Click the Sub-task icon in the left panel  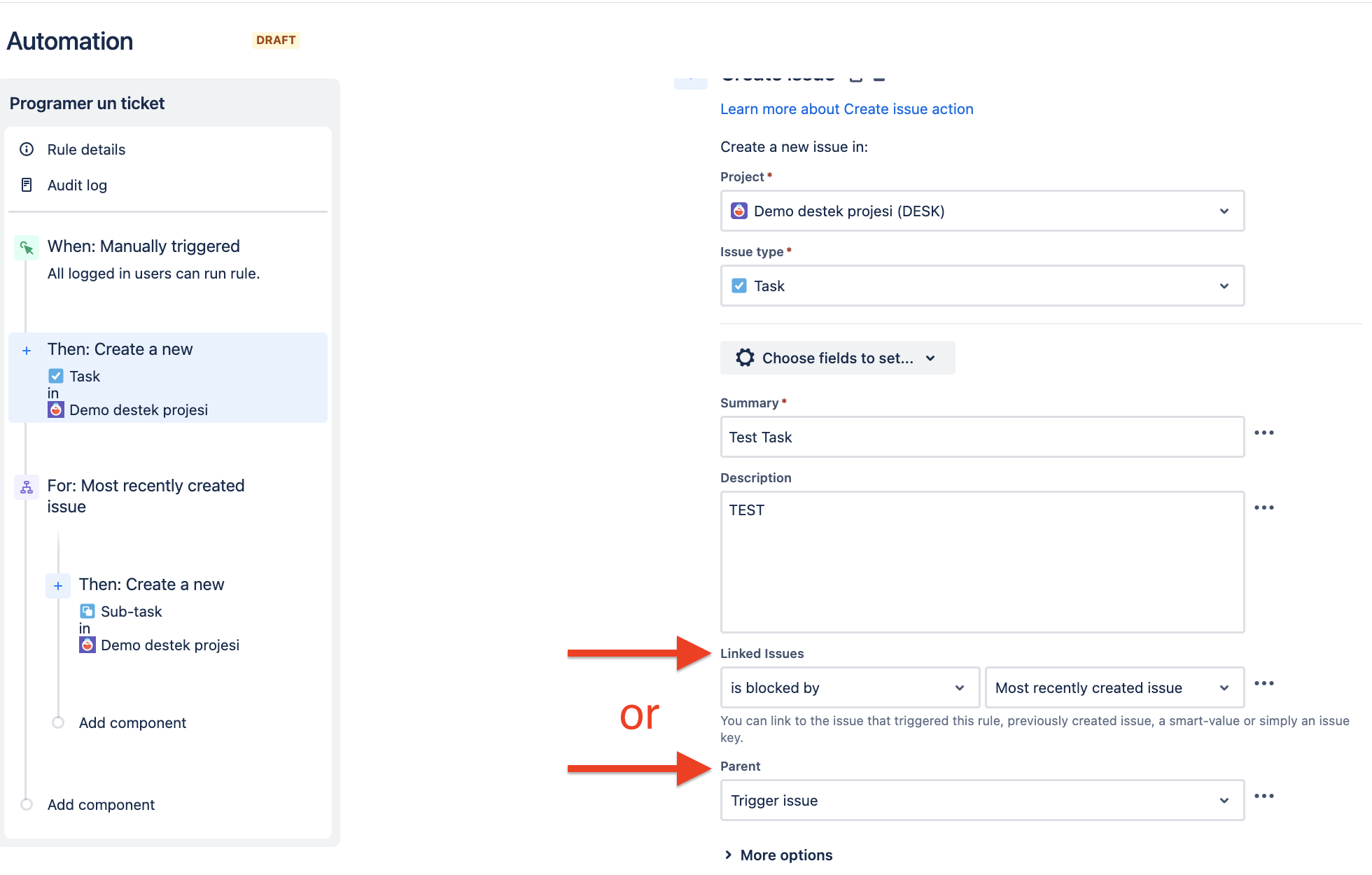[87, 610]
